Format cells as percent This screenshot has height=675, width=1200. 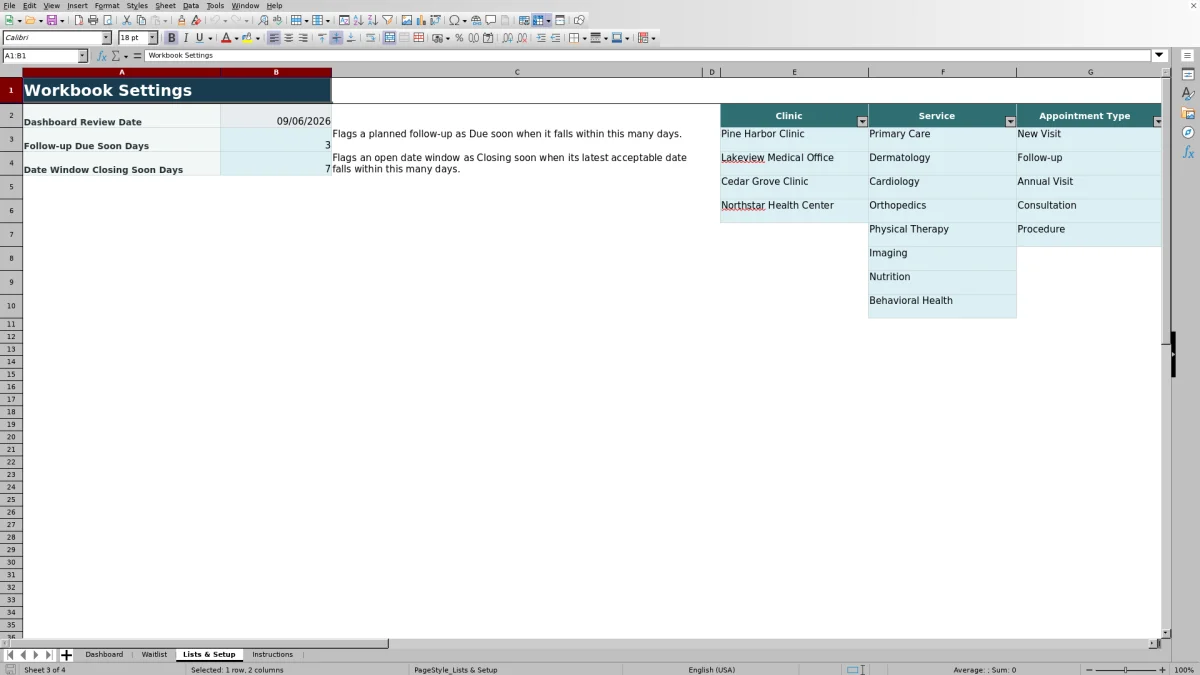[x=459, y=38]
